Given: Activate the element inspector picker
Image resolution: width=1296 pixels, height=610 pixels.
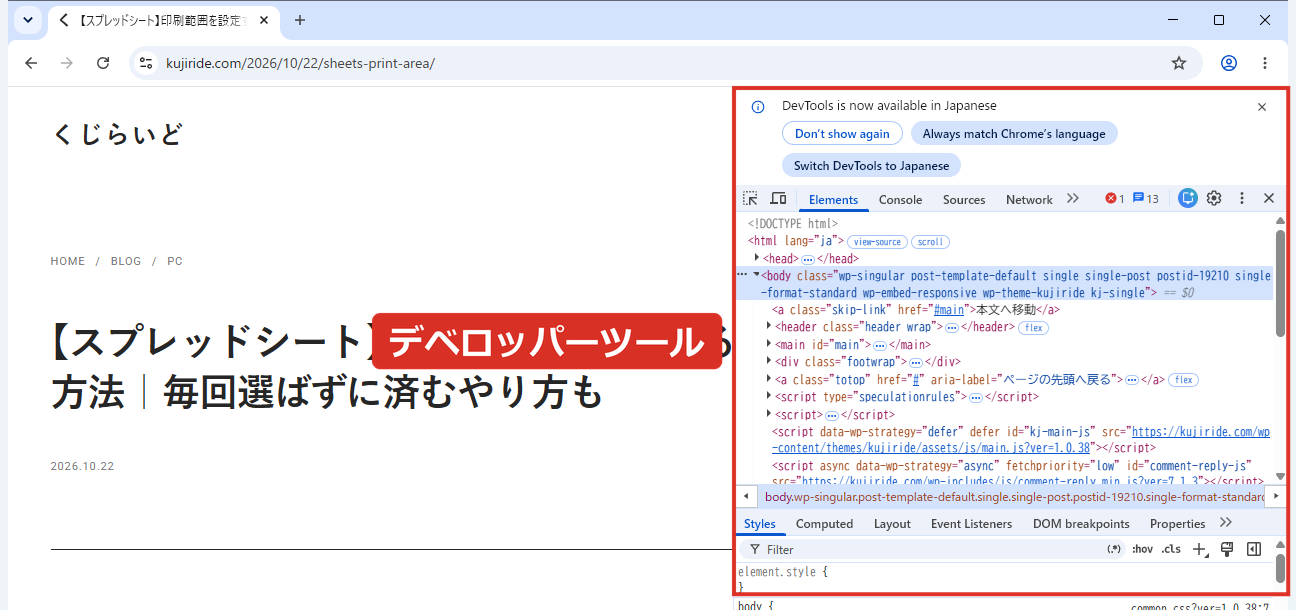Looking at the screenshot, I should (751, 199).
